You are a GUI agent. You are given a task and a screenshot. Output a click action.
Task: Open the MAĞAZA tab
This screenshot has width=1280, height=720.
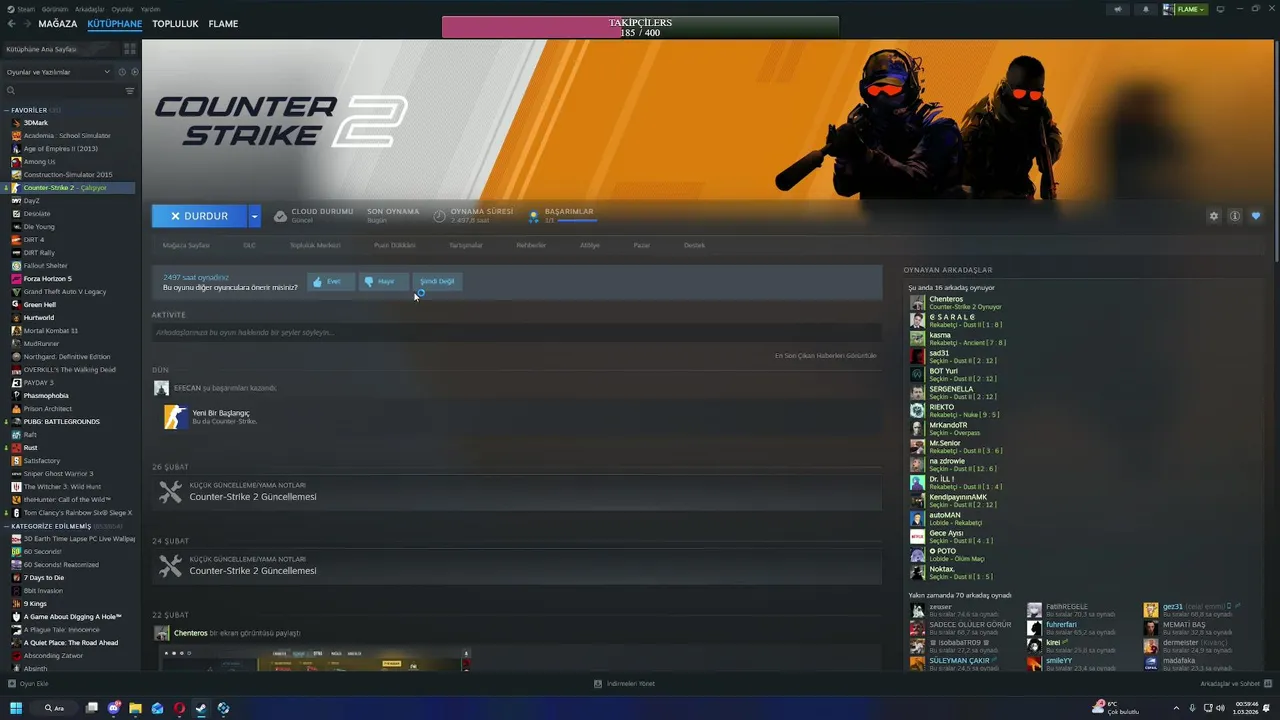[x=58, y=24]
